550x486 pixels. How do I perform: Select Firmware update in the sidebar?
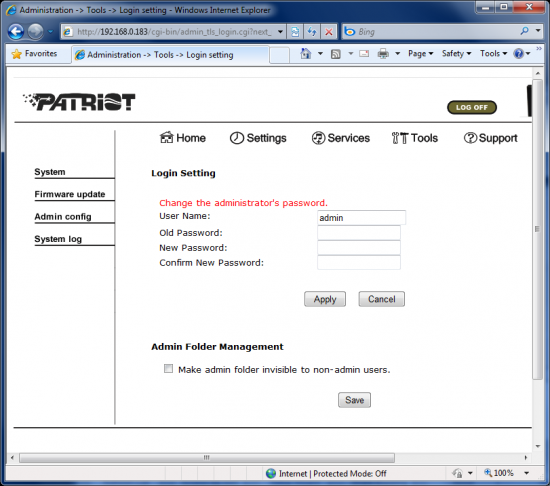(x=70, y=194)
